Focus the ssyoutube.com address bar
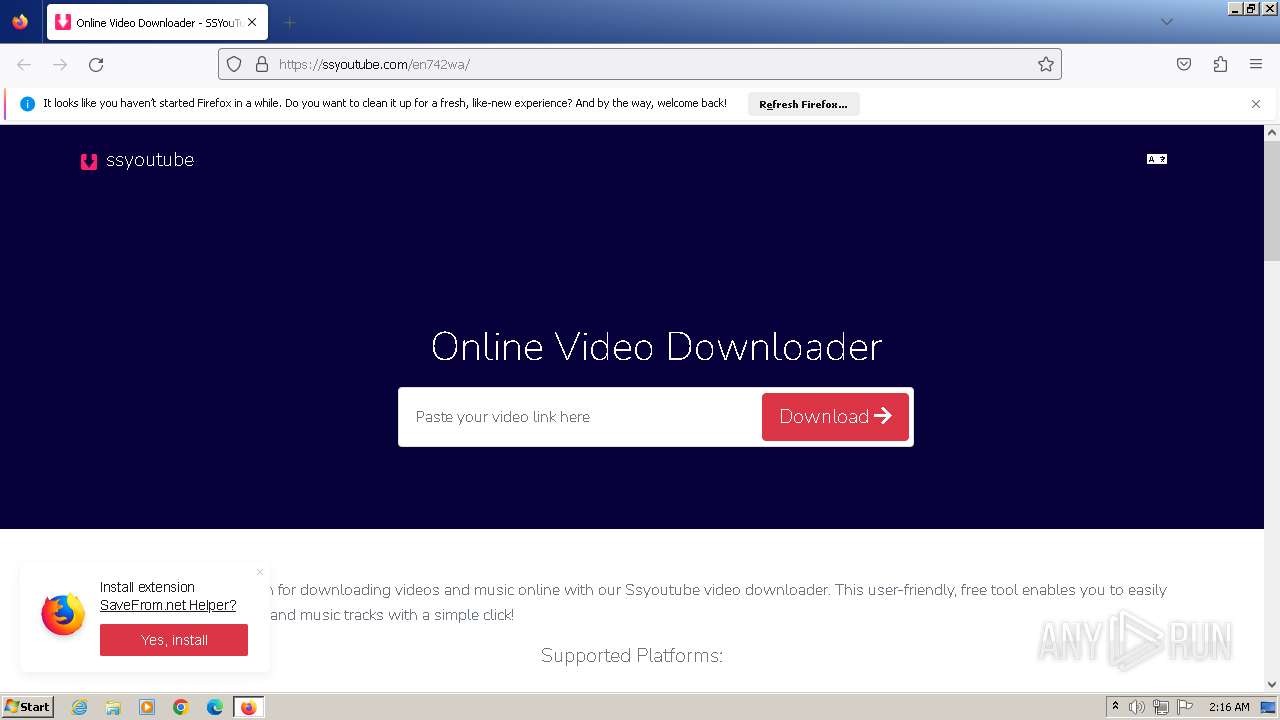 click(640, 64)
